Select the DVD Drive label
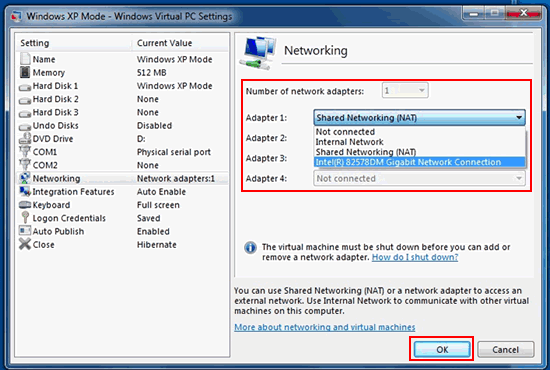 coord(53,139)
